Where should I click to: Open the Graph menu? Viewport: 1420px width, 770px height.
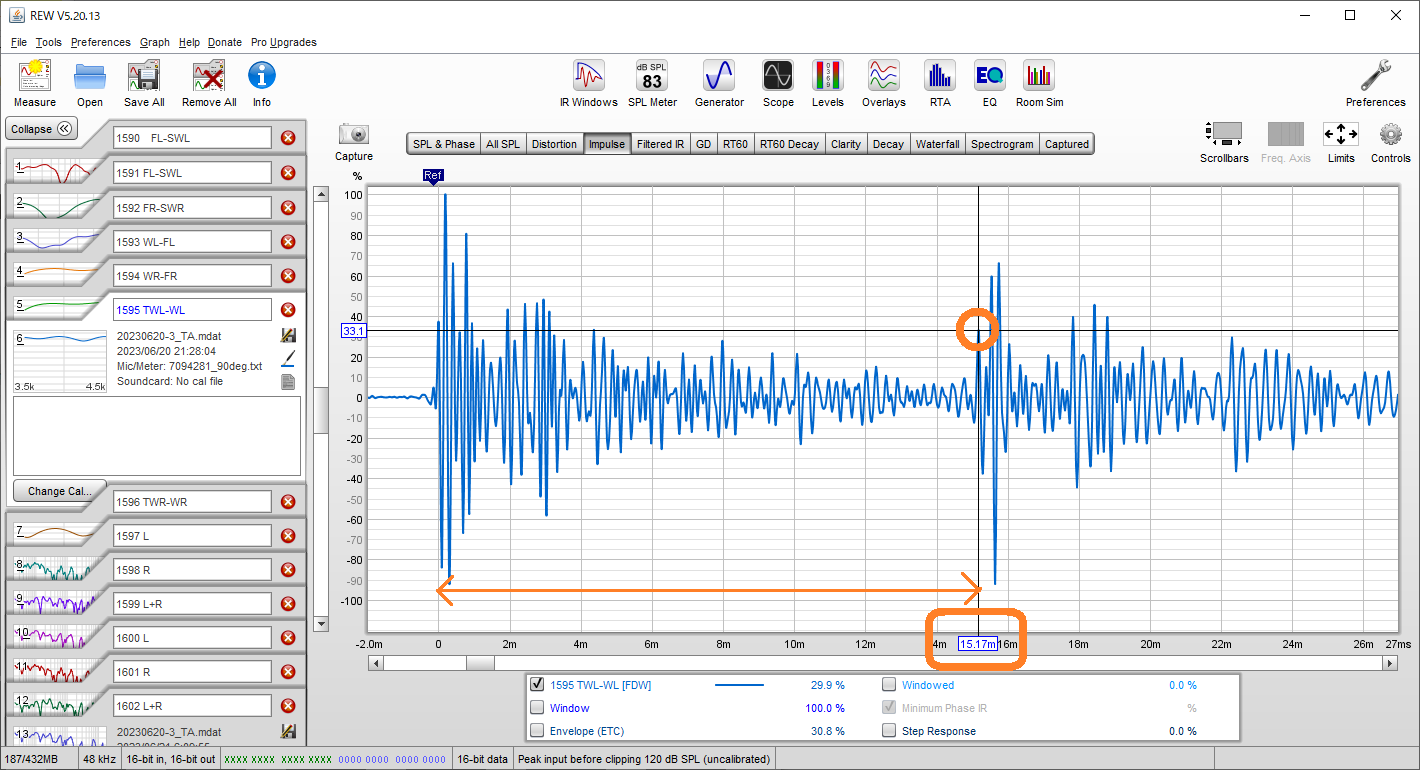[x=155, y=42]
